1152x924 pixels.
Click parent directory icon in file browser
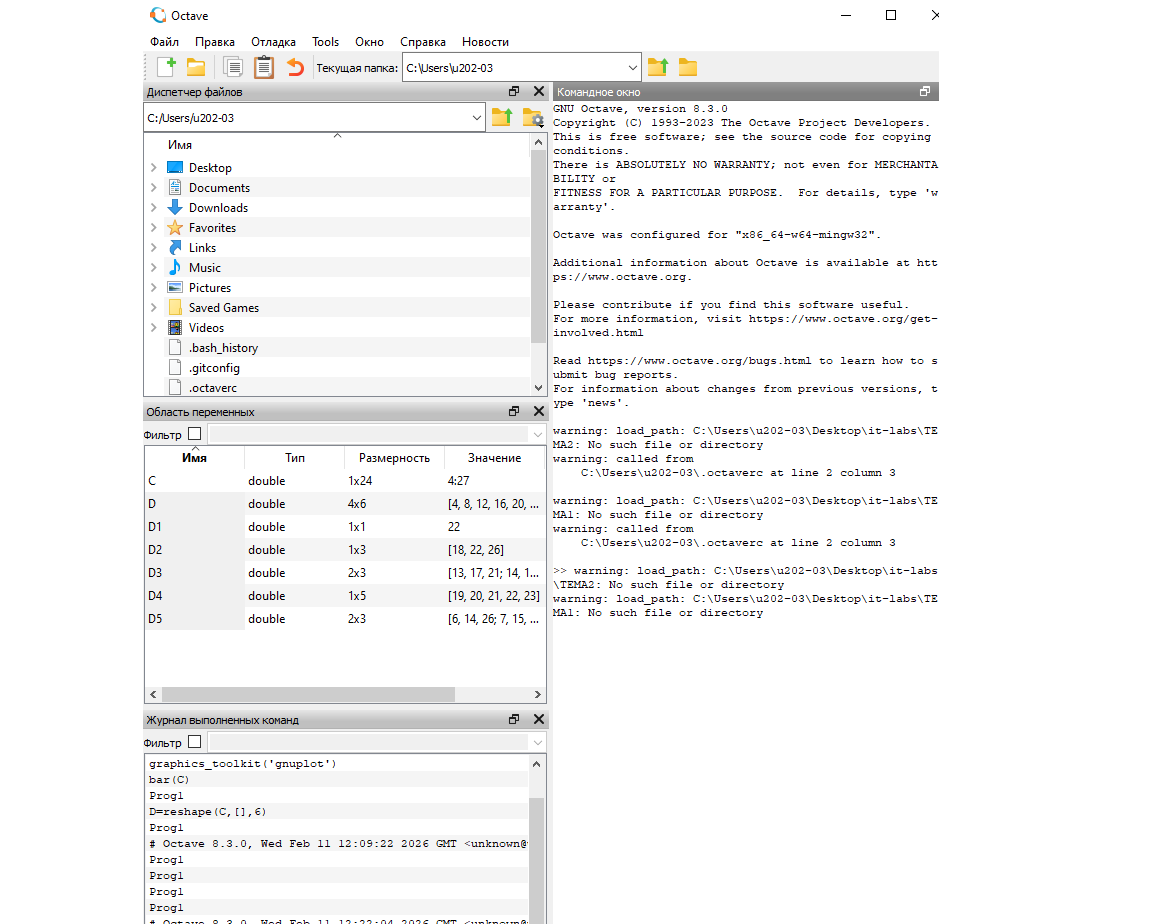tap(501, 118)
